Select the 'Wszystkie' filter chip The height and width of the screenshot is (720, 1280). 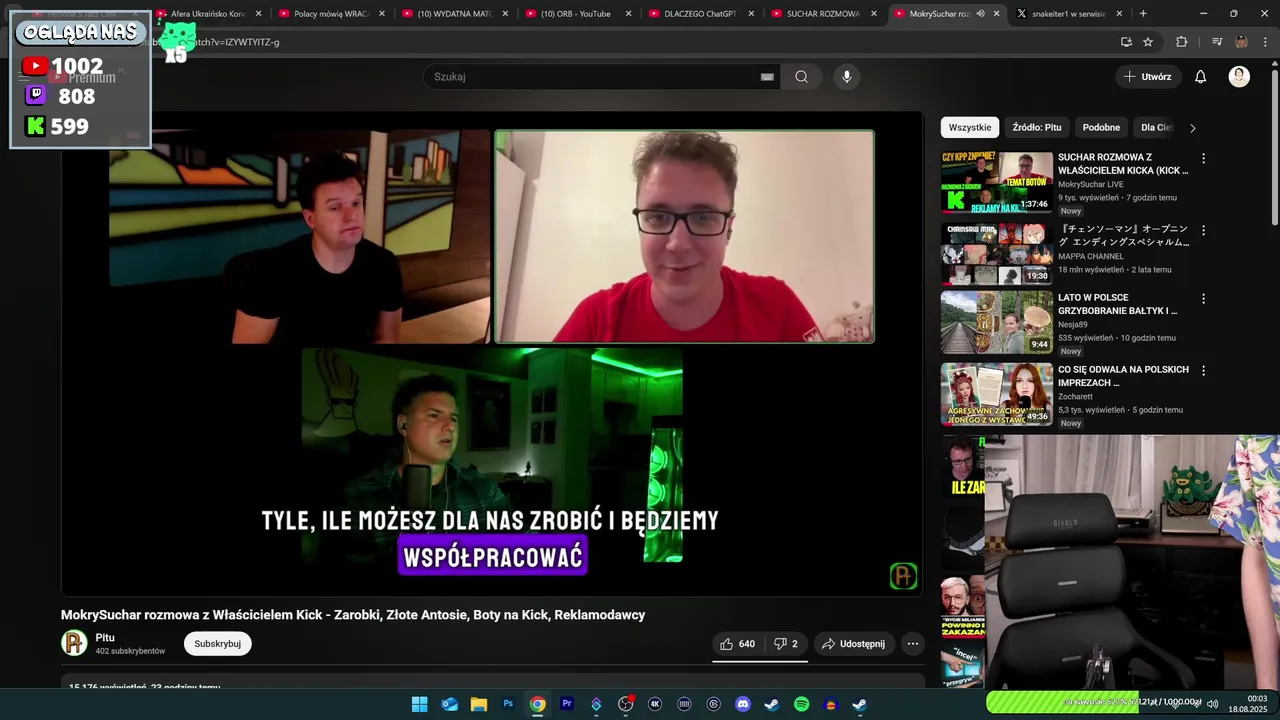tap(970, 127)
